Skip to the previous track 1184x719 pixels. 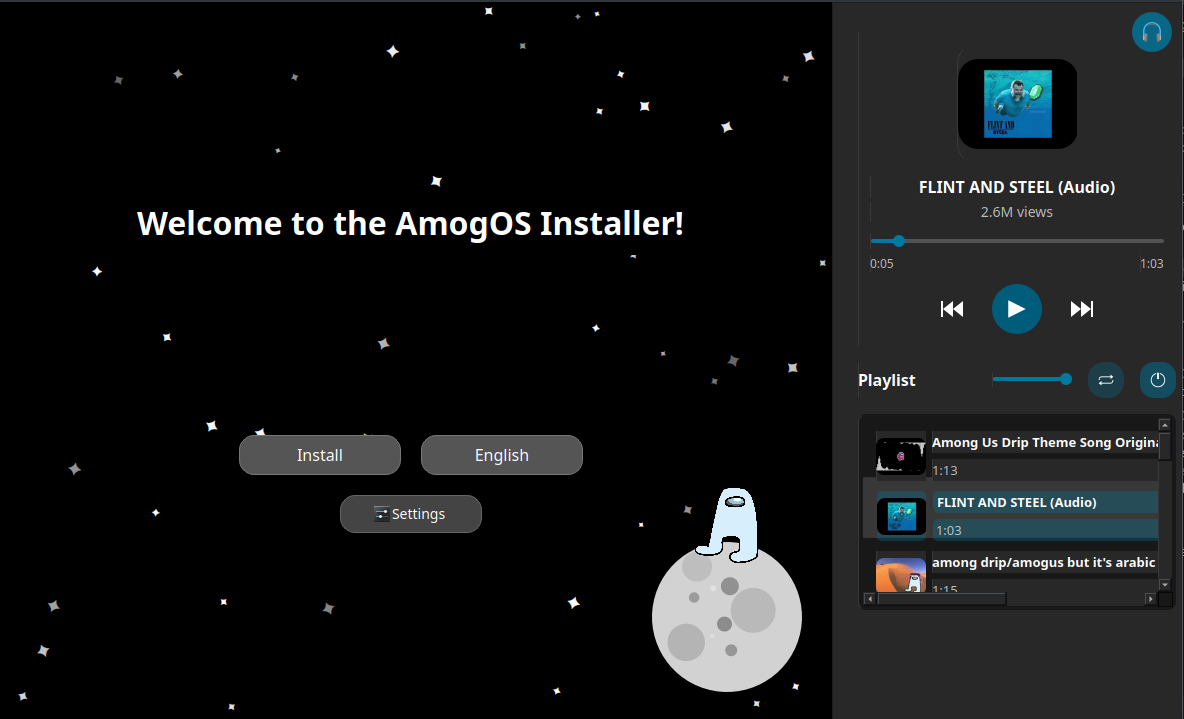click(951, 309)
